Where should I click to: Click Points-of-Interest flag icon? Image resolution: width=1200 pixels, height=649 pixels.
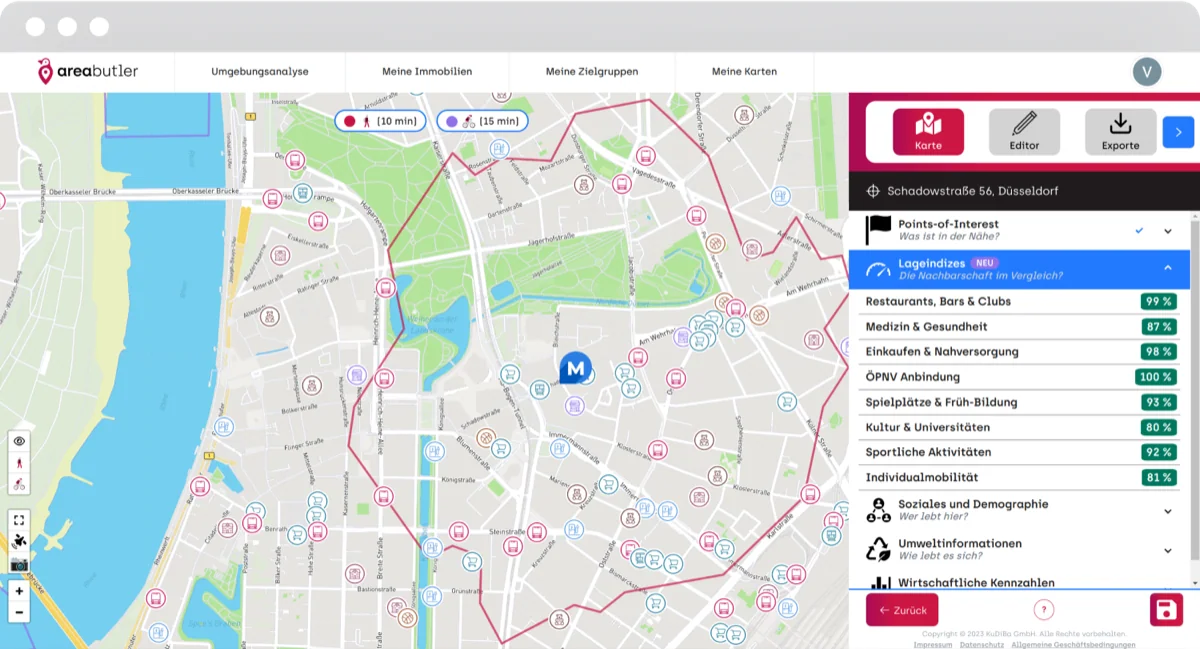tap(878, 230)
